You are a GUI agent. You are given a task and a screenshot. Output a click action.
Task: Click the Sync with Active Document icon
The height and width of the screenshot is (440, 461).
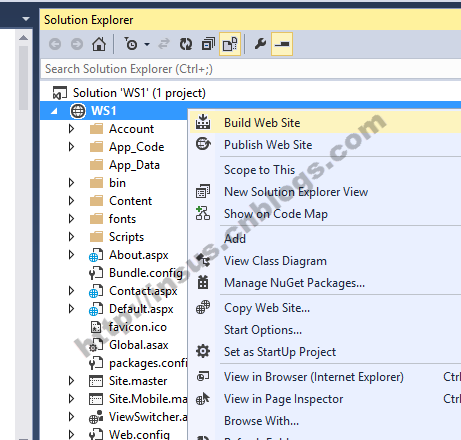[x=164, y=44]
